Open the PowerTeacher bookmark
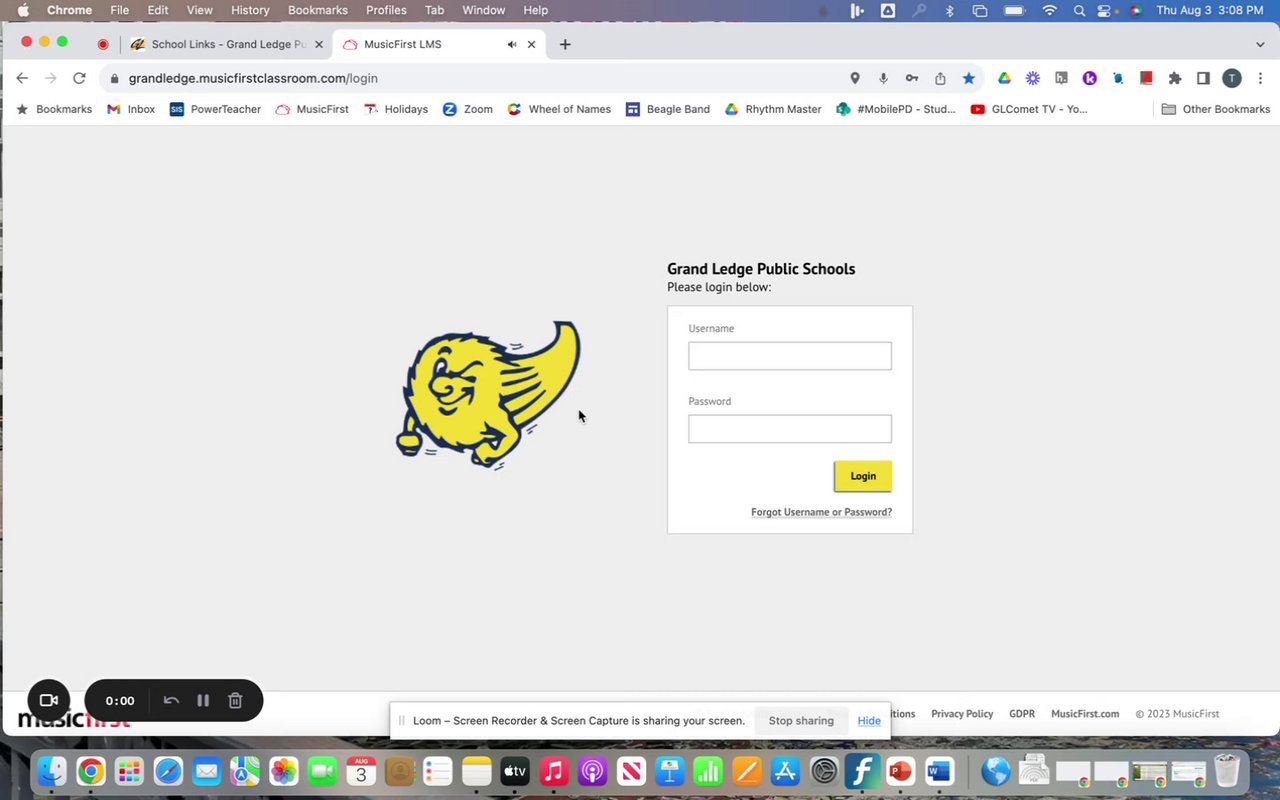 click(x=215, y=109)
